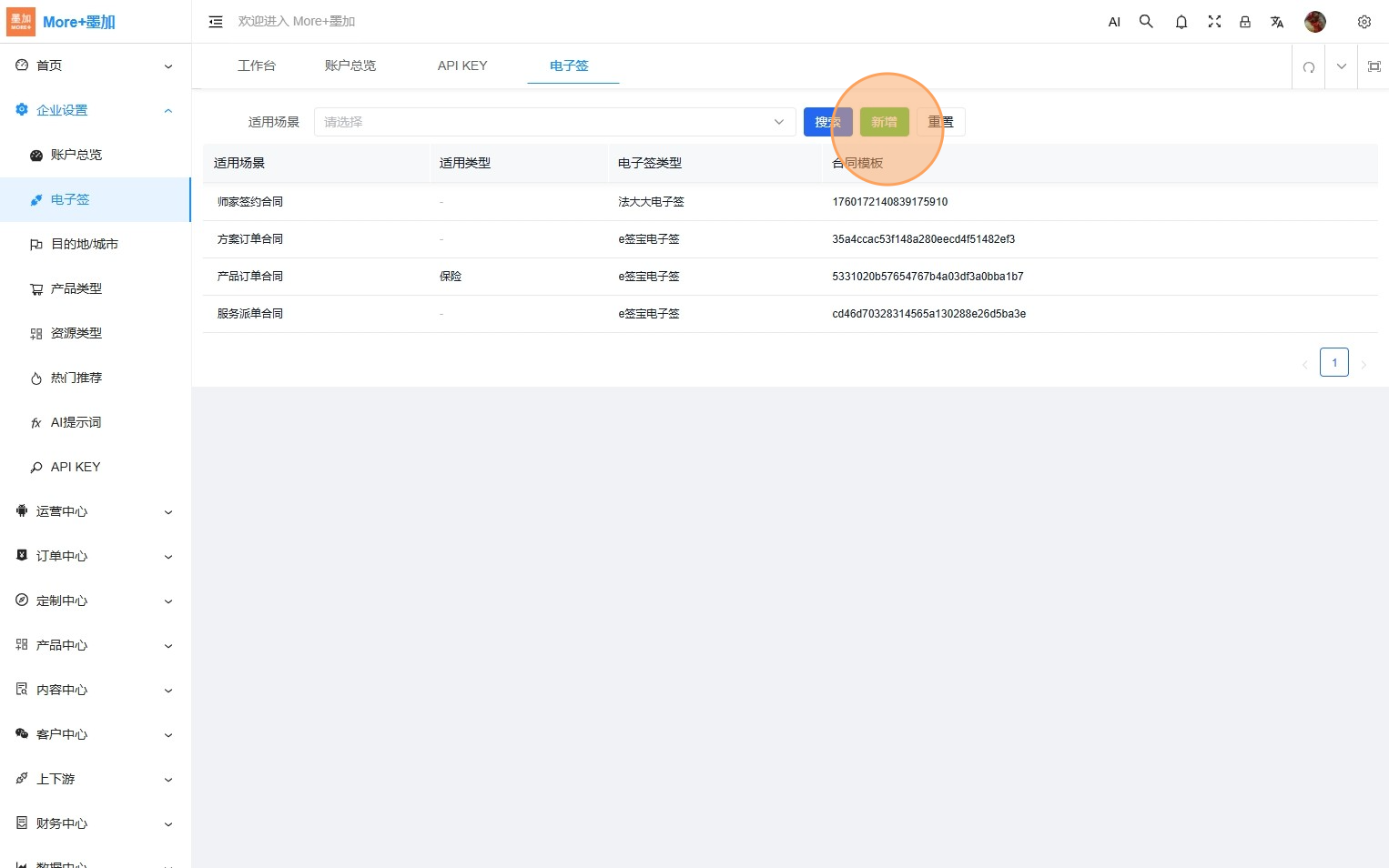Toggle fullscreen mode icon in header
This screenshot has height=868, width=1389.
pyautogui.click(x=1214, y=22)
